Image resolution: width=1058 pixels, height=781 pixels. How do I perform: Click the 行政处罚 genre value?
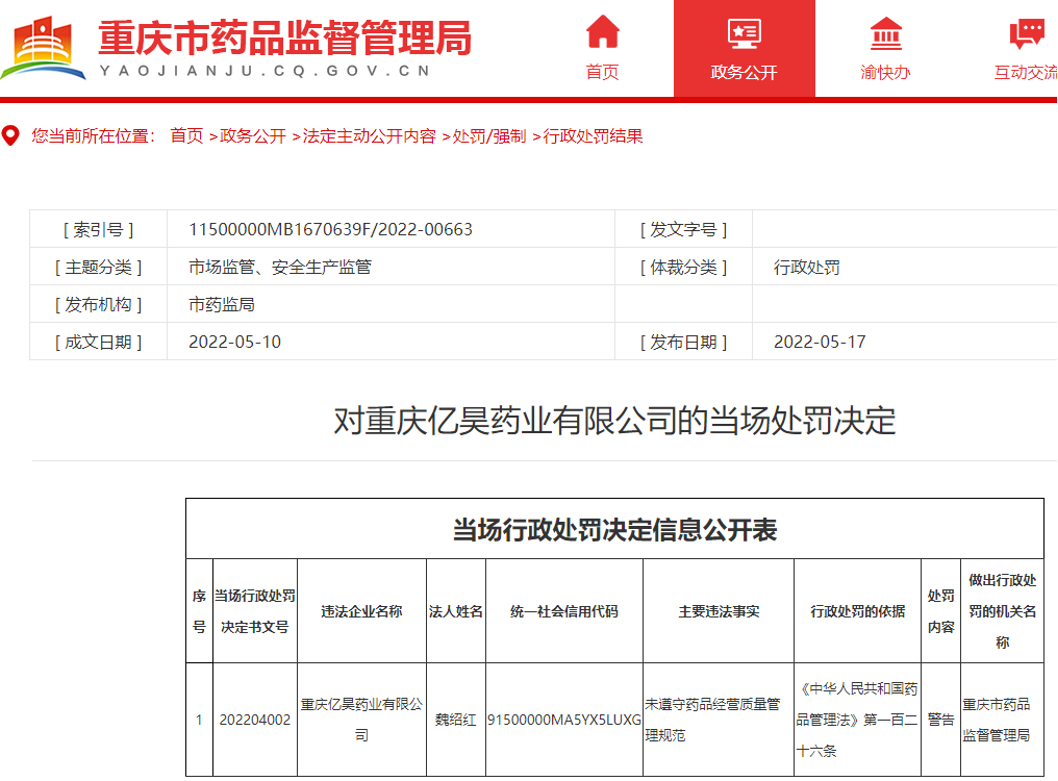806,267
